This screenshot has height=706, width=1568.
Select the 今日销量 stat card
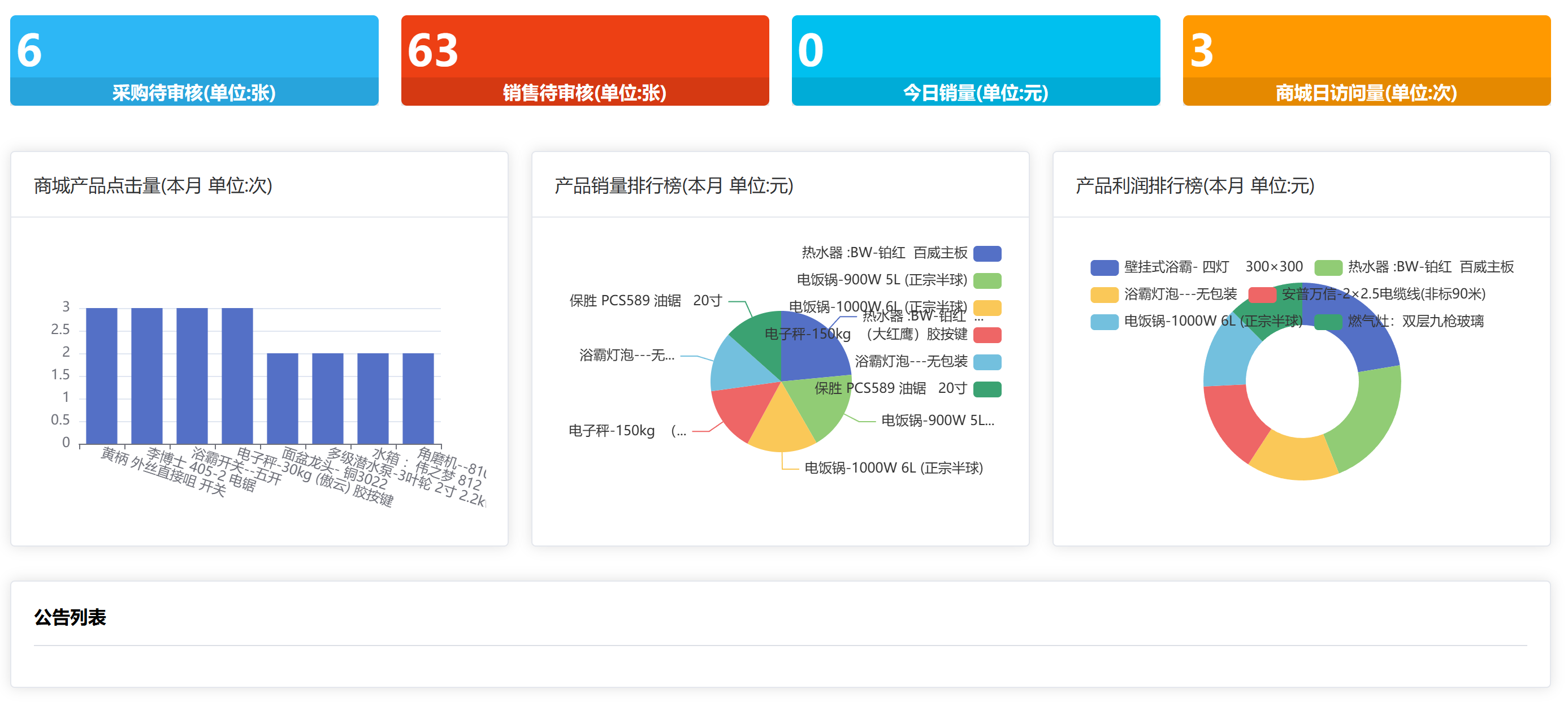(x=975, y=60)
